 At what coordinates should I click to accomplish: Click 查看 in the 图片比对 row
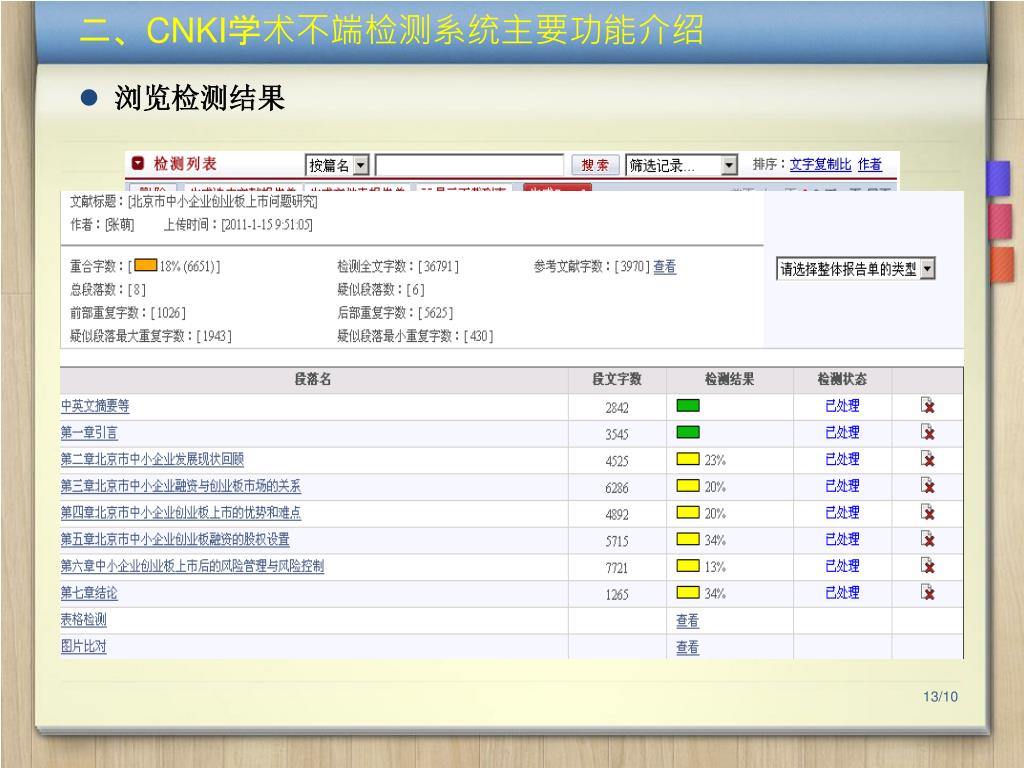(x=687, y=647)
